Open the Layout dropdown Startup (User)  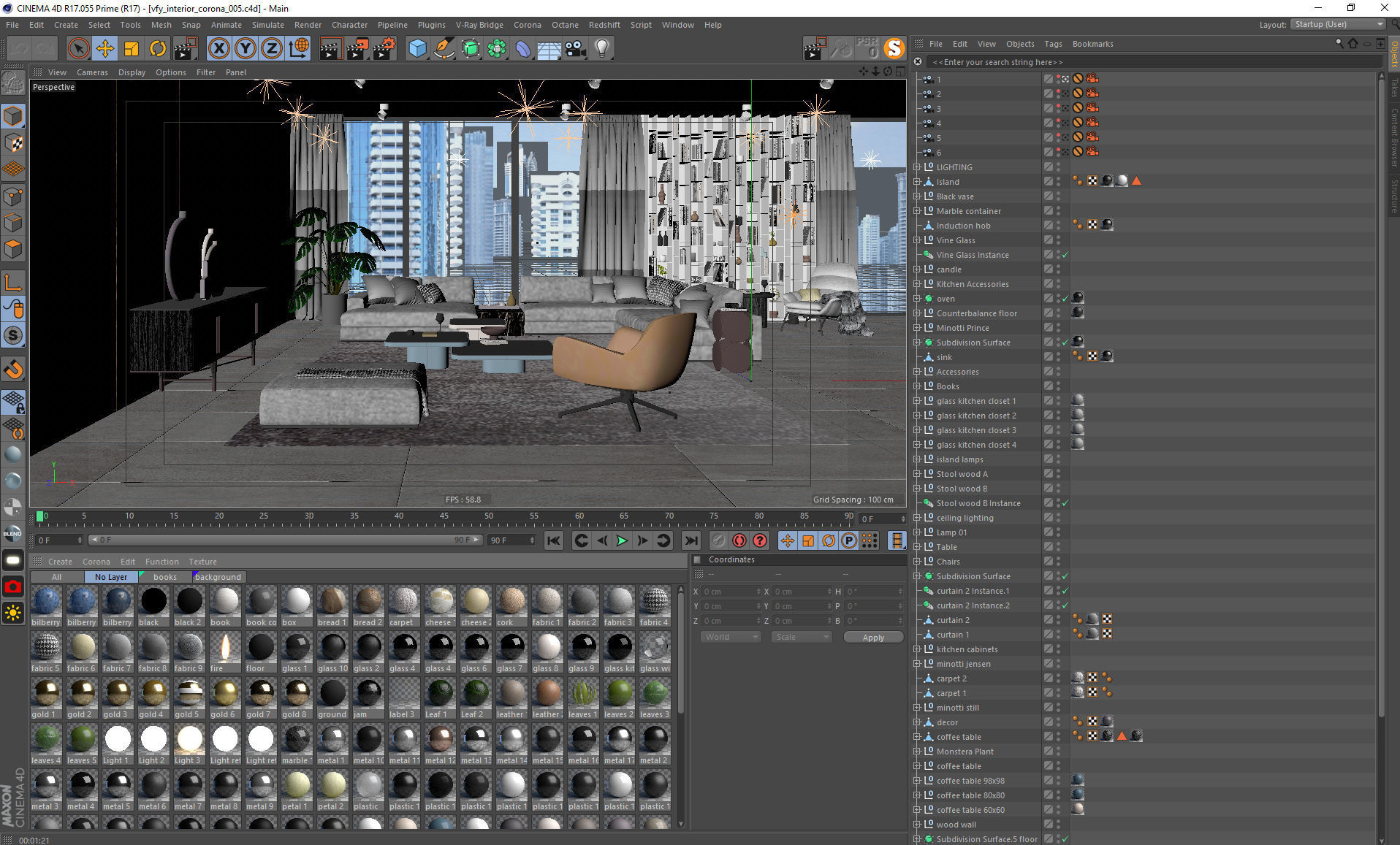pyautogui.click(x=1337, y=25)
